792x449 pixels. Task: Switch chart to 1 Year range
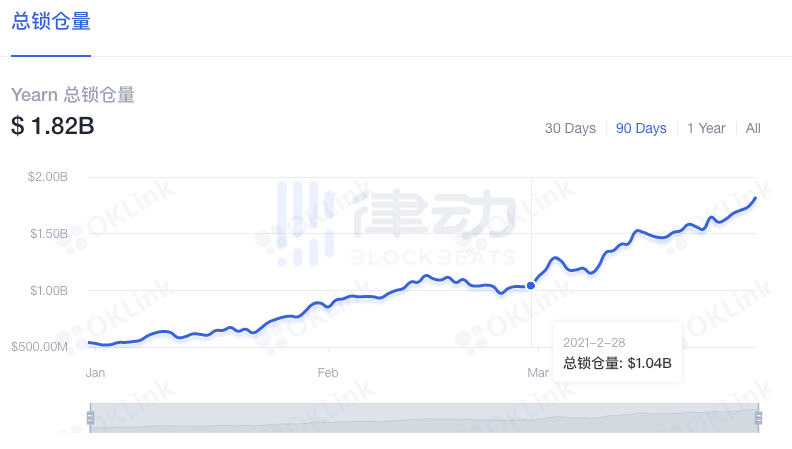tap(706, 128)
